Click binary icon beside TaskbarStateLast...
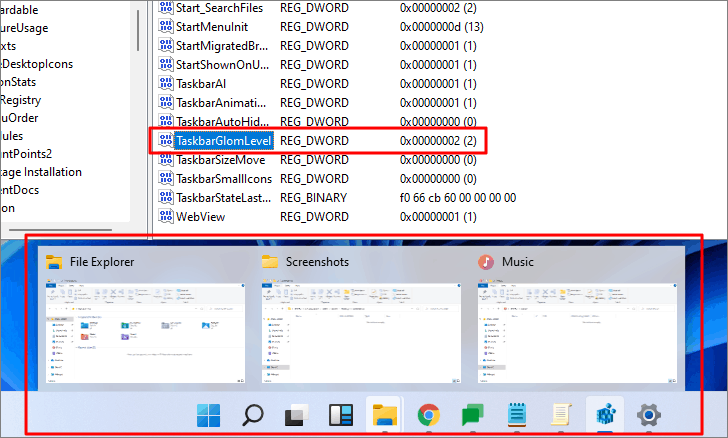728x438 pixels. (x=166, y=197)
